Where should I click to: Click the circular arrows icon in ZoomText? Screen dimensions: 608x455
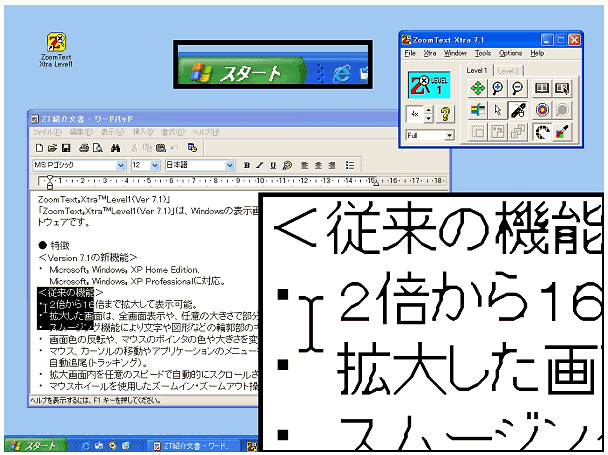click(542, 132)
